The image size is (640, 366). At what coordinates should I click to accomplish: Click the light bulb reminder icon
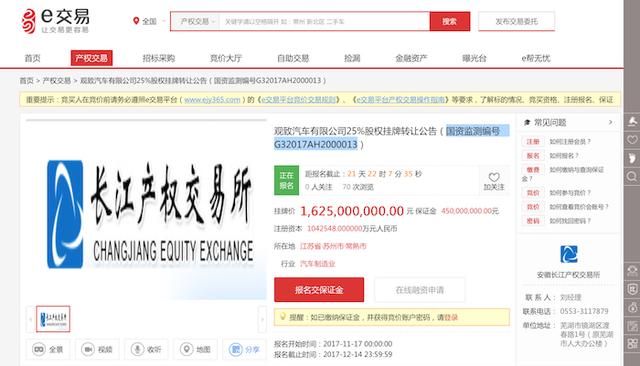tap(282, 317)
